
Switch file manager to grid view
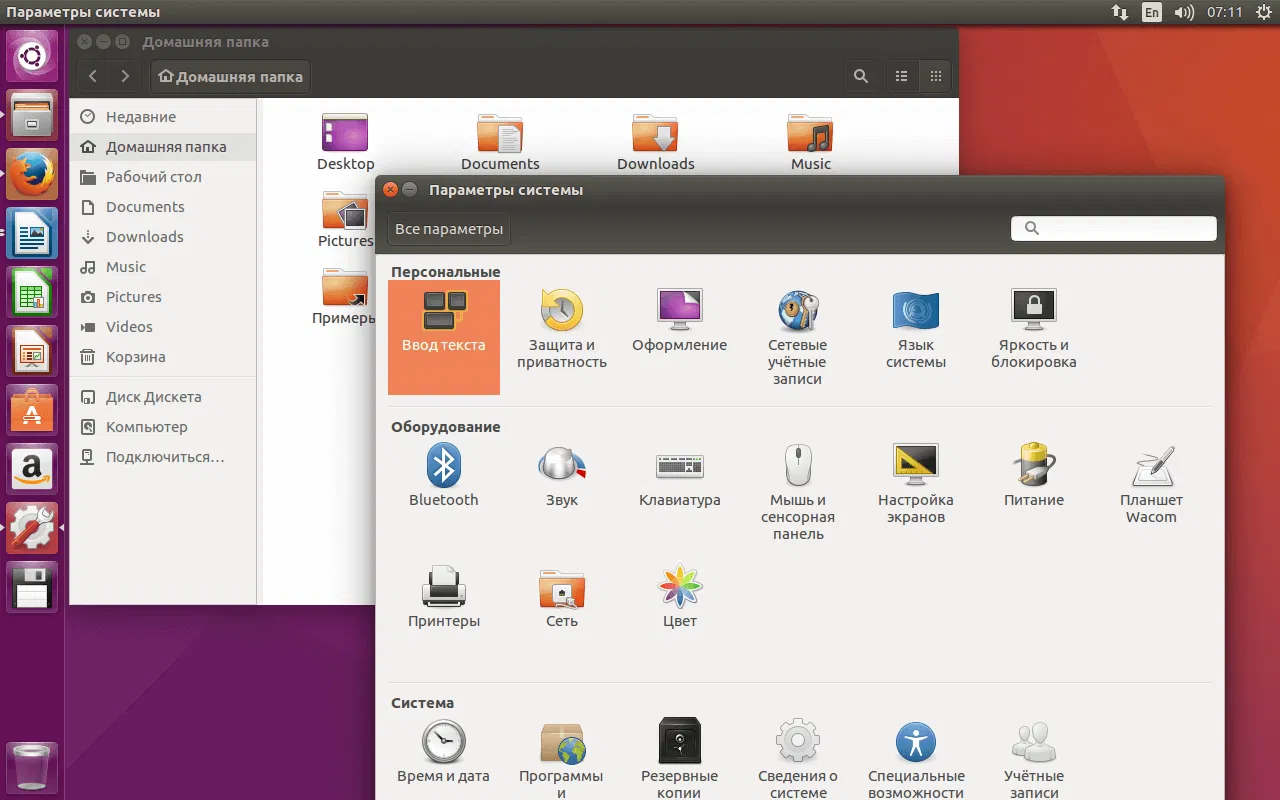coord(935,75)
